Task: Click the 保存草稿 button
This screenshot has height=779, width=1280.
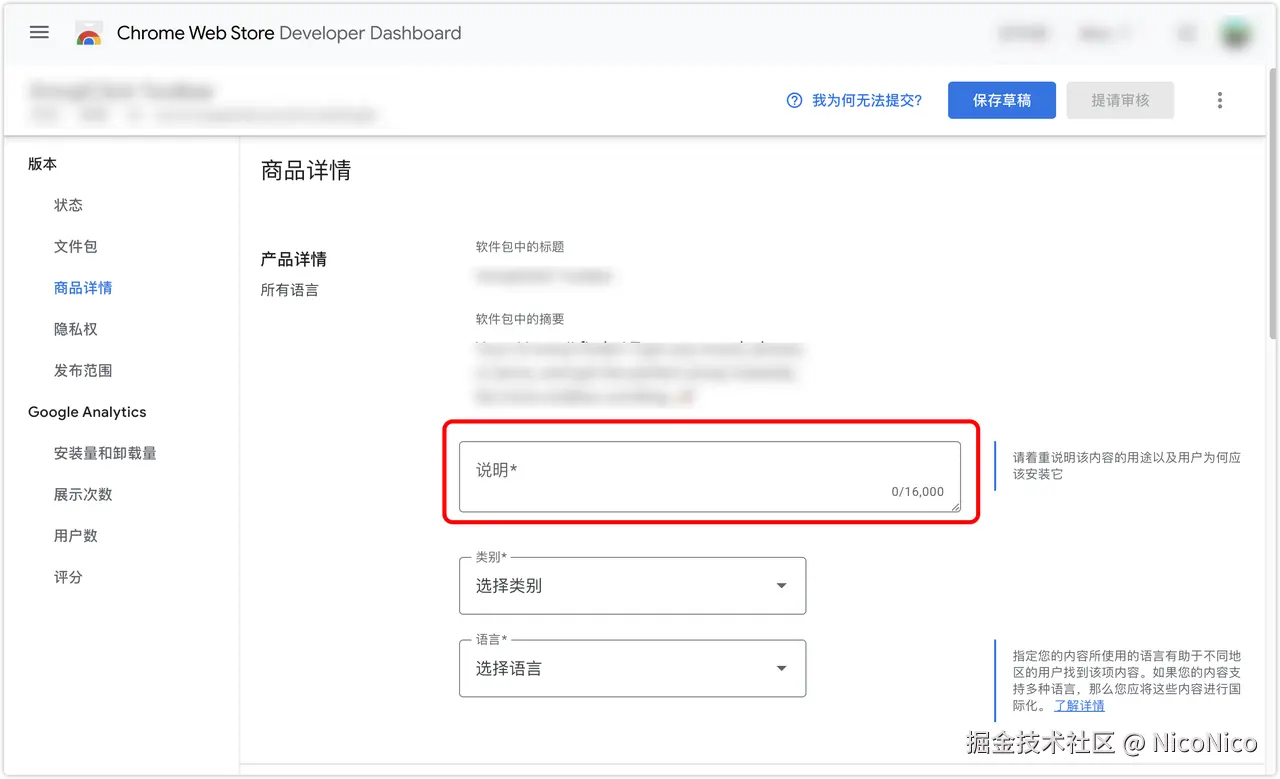Action: 1001,100
